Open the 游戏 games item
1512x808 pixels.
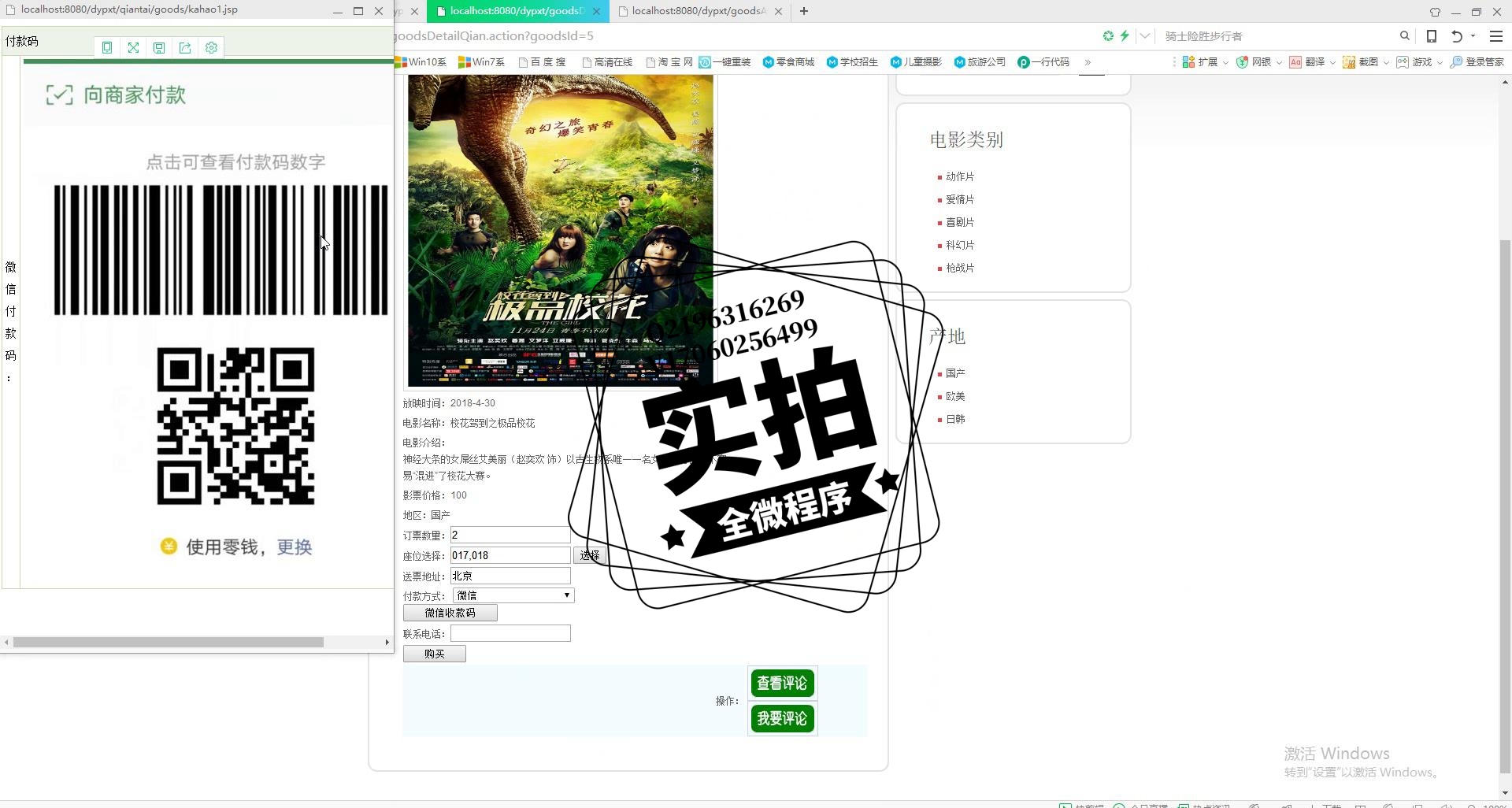coord(1414,62)
